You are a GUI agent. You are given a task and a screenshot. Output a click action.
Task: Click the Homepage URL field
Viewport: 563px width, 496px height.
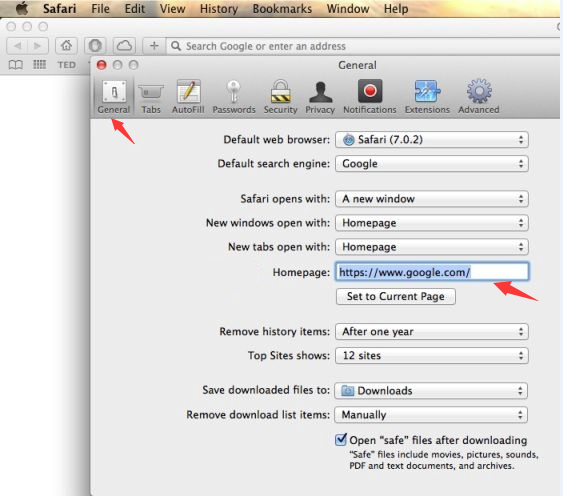pos(432,272)
